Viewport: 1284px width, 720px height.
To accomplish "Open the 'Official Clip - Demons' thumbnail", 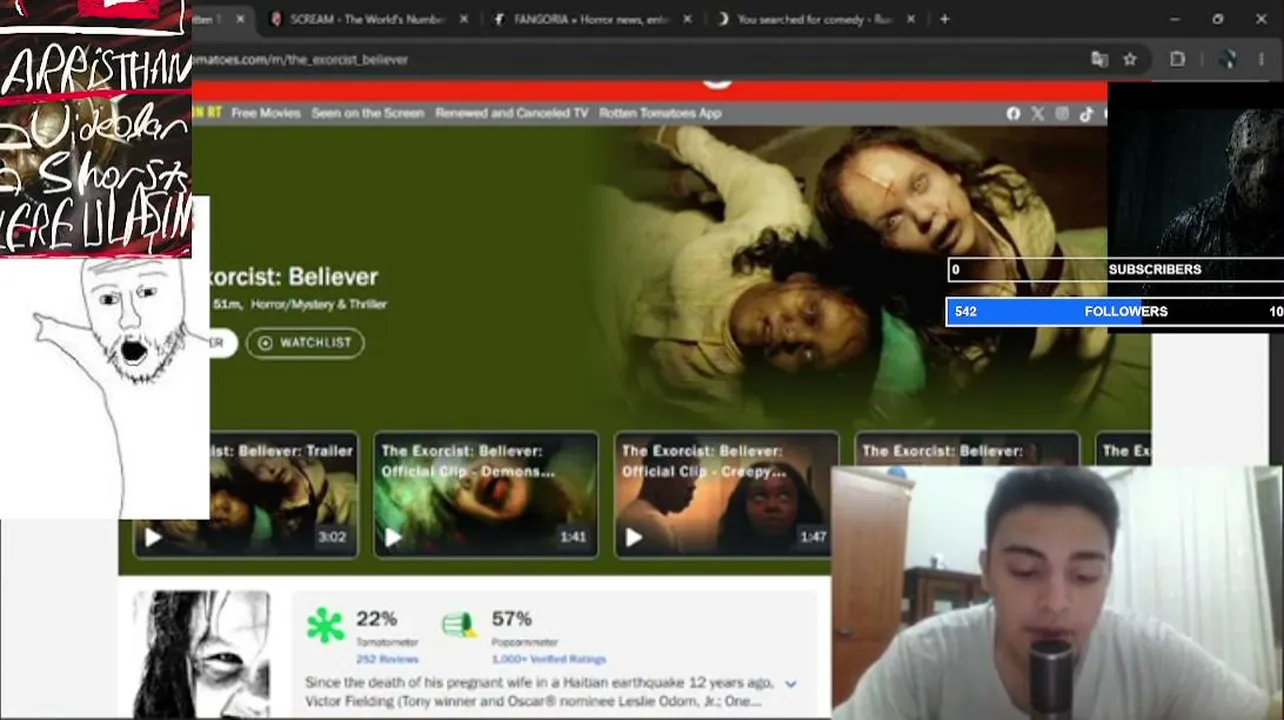I will [486, 495].
